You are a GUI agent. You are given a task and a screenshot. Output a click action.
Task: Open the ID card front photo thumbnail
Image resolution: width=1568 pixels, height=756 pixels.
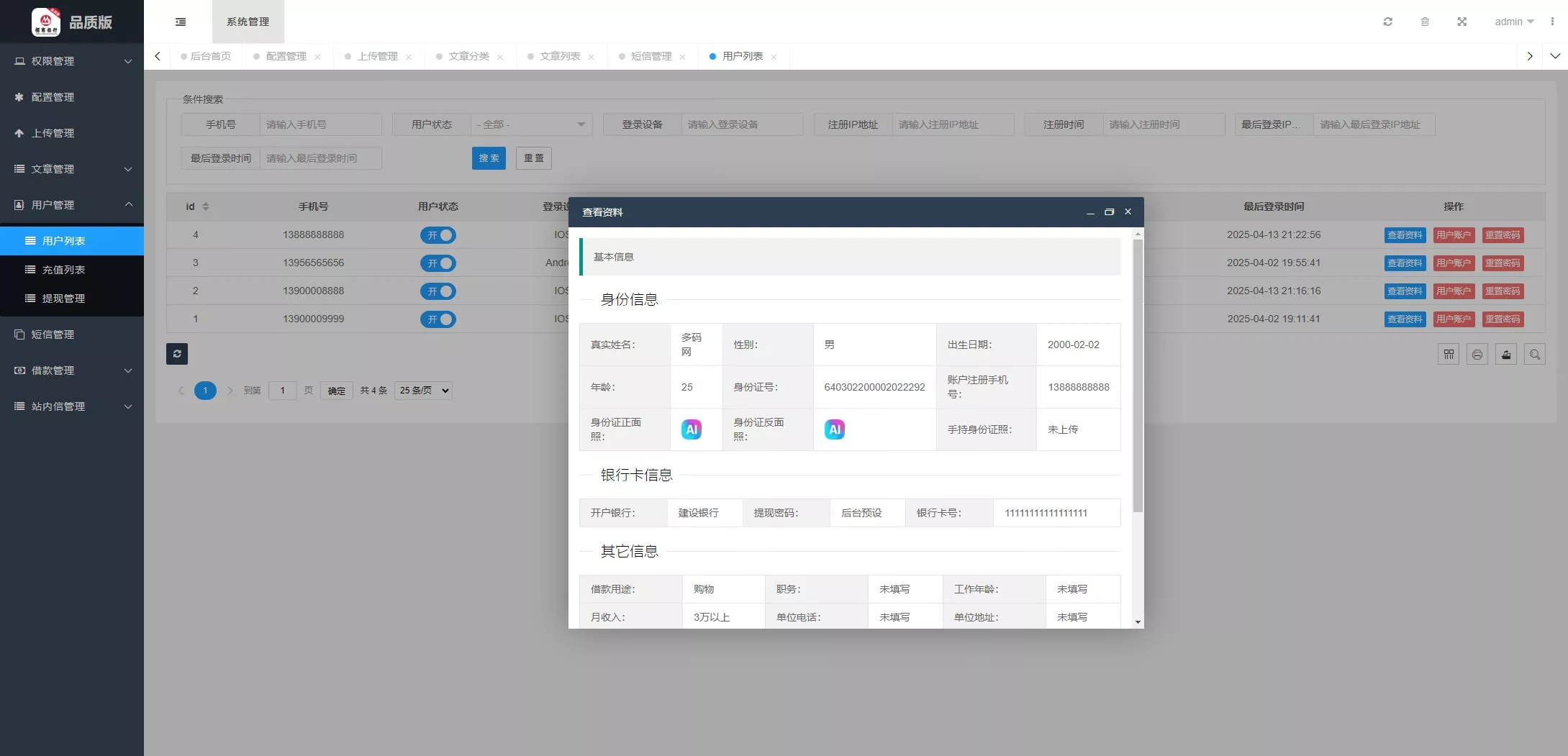click(691, 429)
